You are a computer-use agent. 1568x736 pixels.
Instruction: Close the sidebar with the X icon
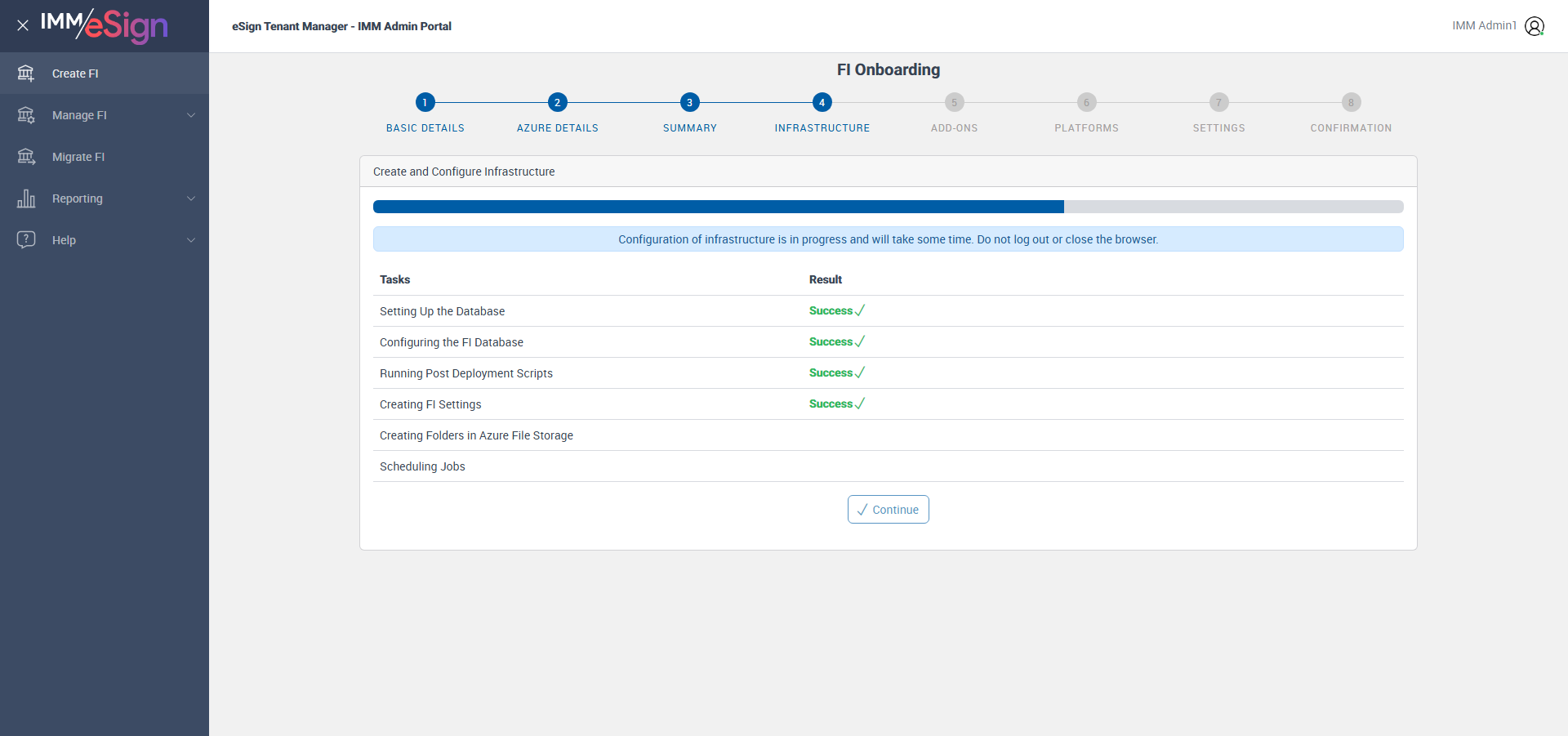point(23,25)
